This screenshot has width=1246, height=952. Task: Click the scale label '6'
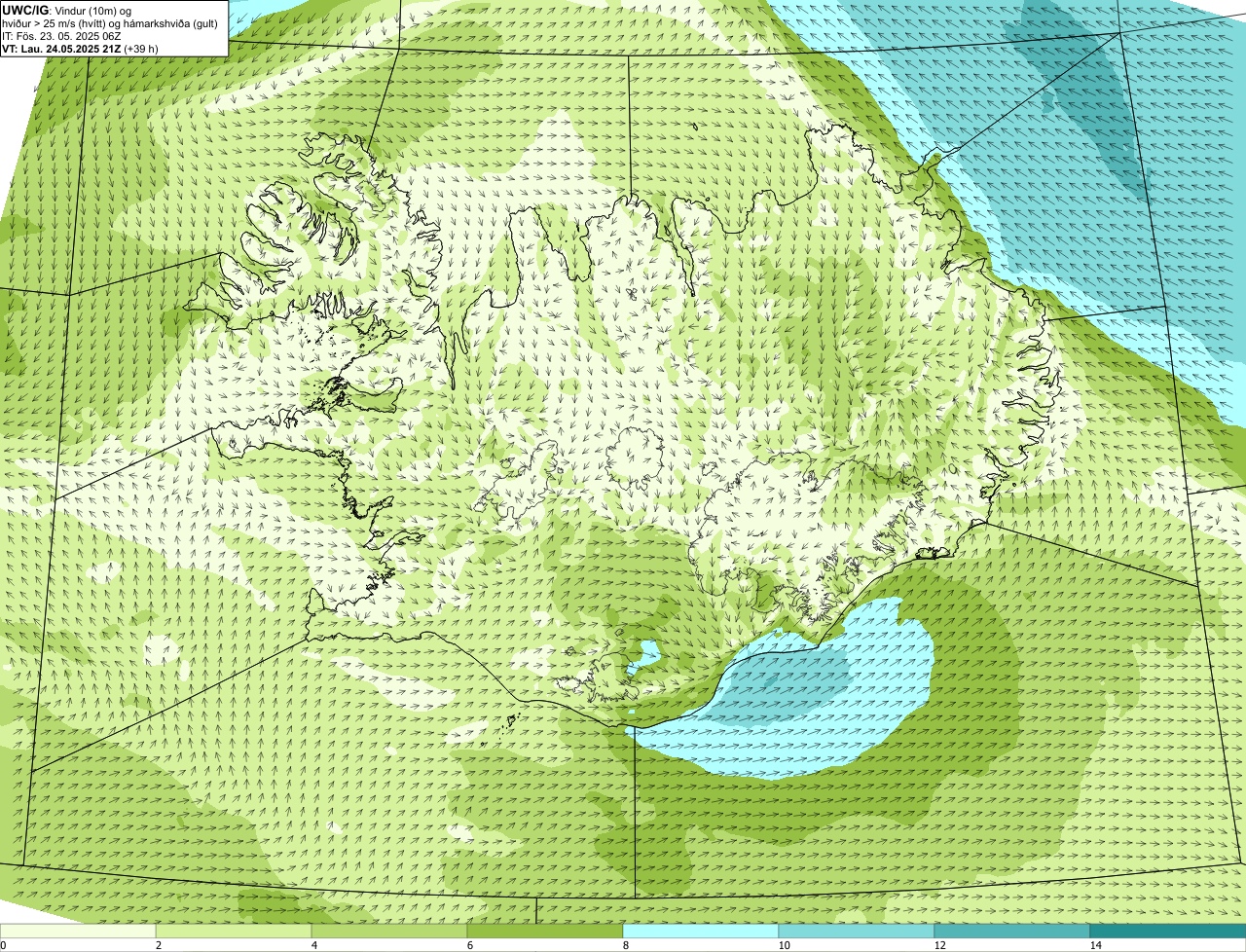(x=469, y=945)
